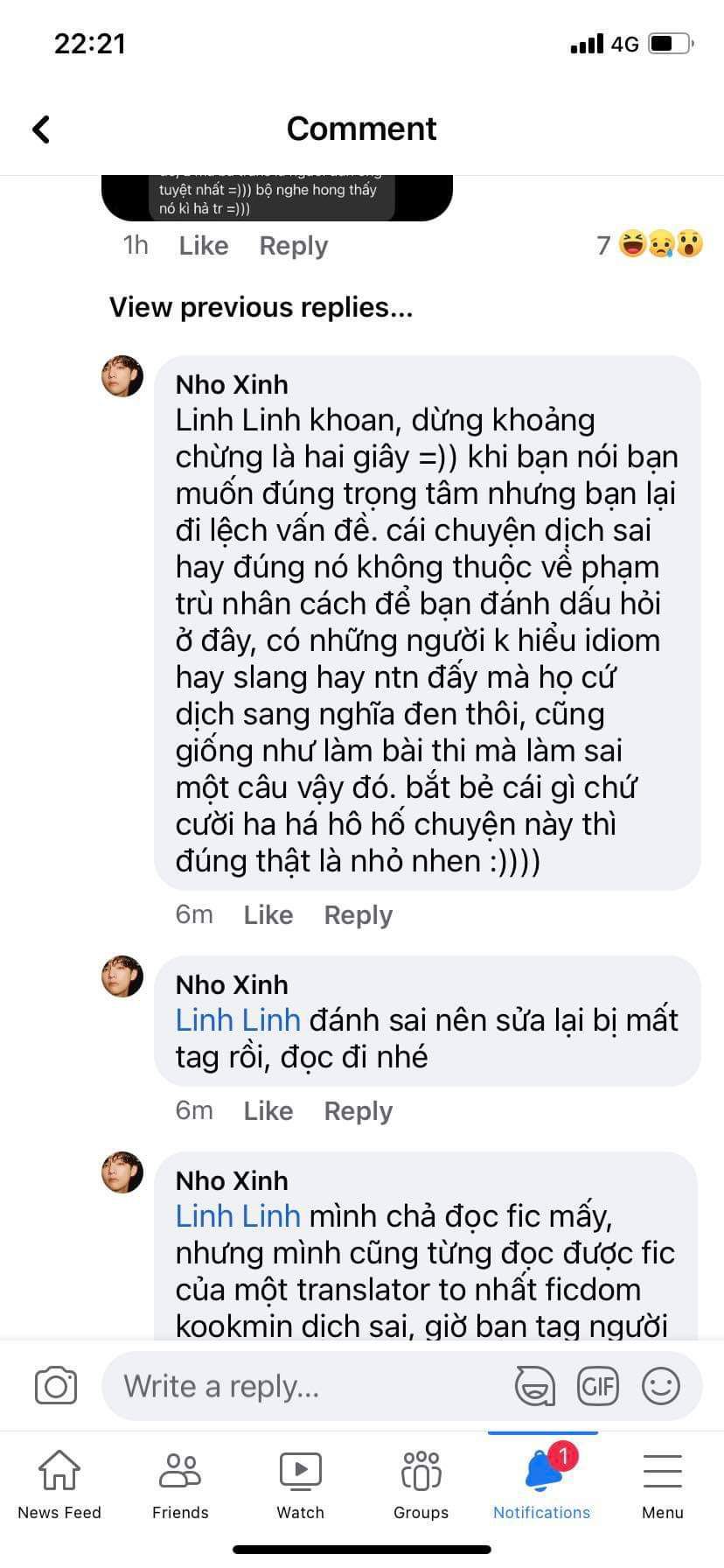724x1568 pixels.
Task: Like Nho Xinh's long first comment
Action: [x=268, y=915]
